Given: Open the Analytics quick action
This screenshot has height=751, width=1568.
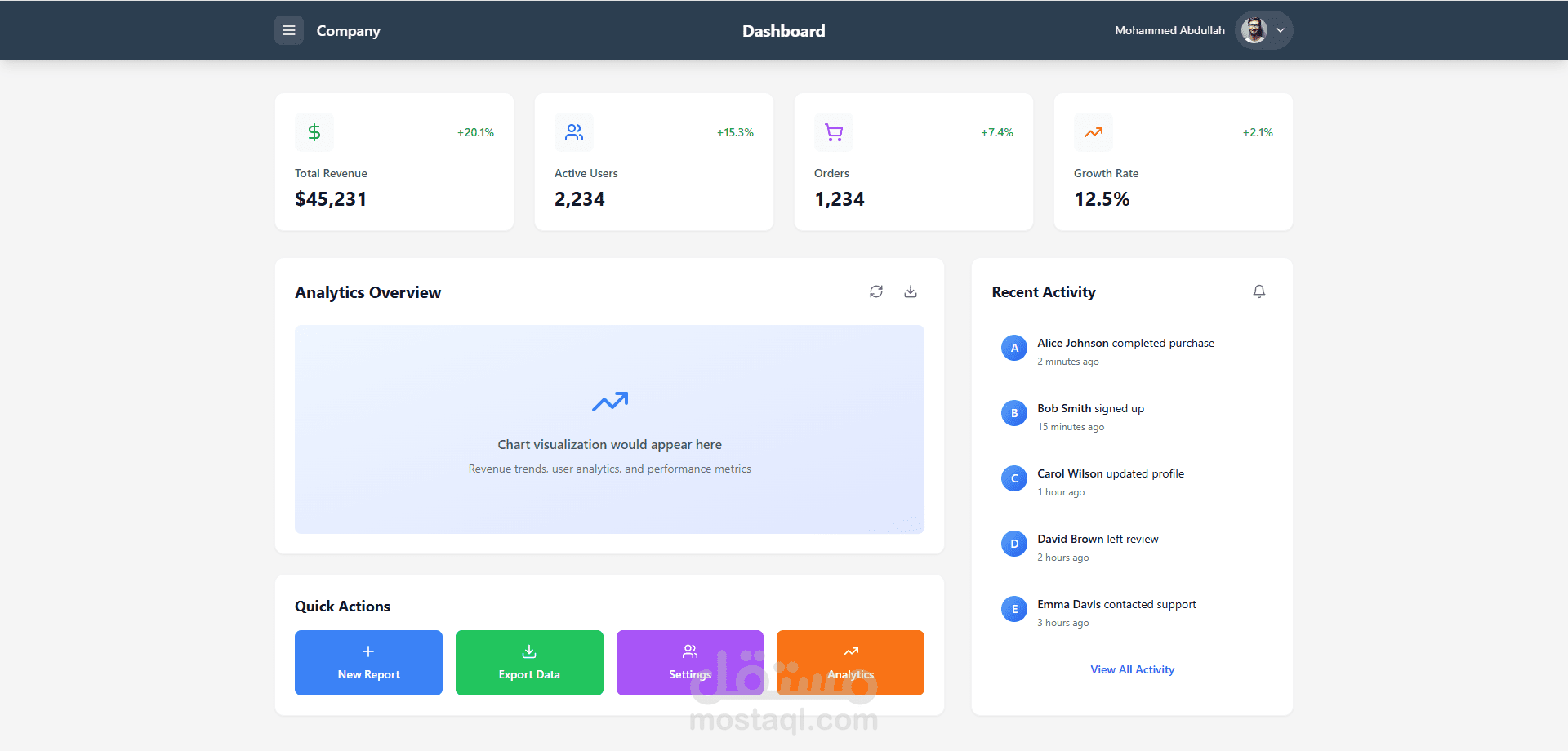Looking at the screenshot, I should point(850,663).
